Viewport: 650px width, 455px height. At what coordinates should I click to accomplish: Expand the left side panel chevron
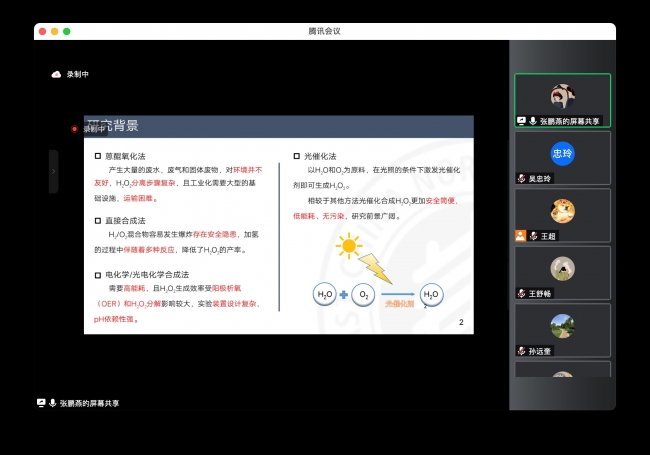(54, 171)
